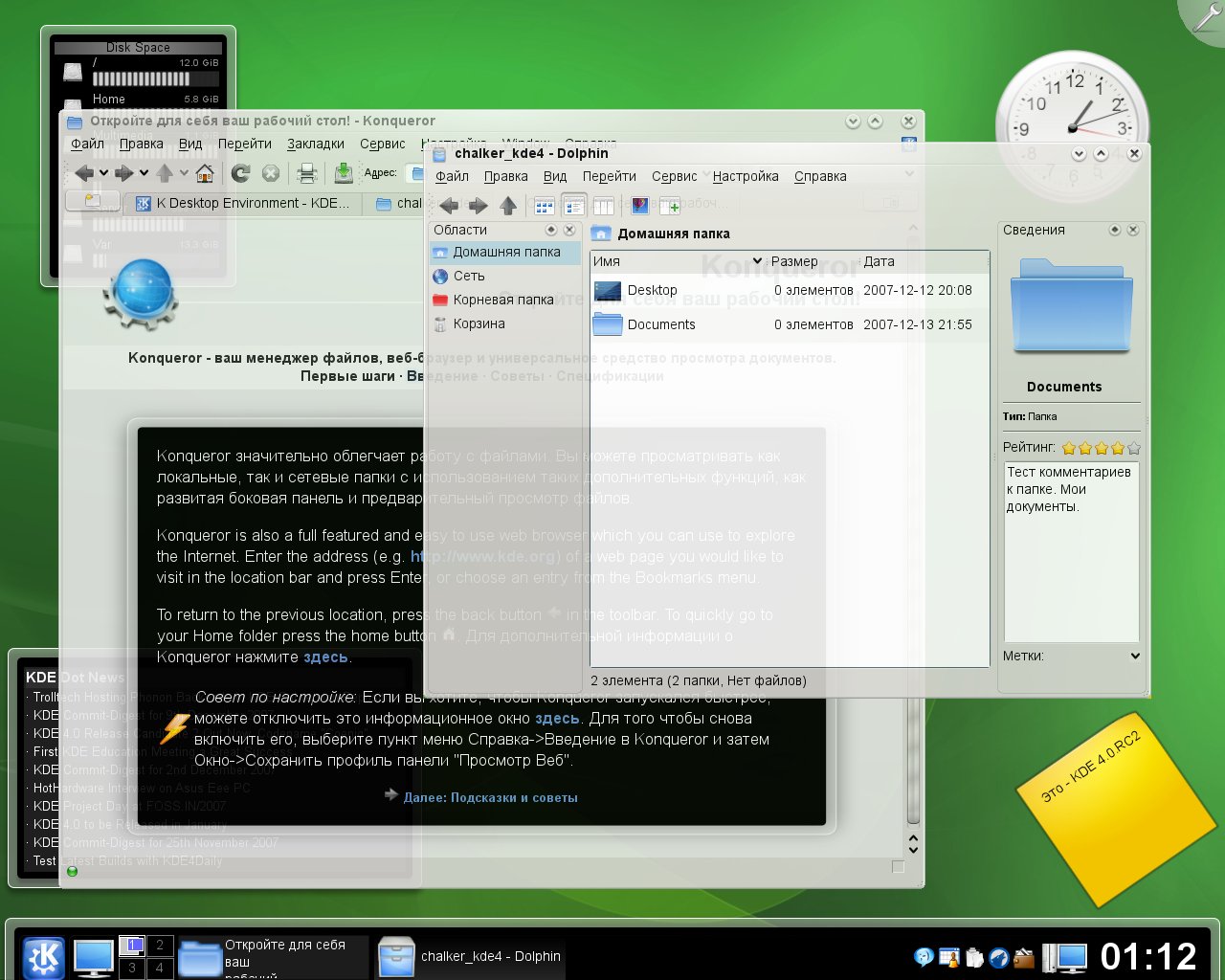Switch to Konqueror taskbar button
Viewport: 1225px width, 980px height.
tap(273, 957)
